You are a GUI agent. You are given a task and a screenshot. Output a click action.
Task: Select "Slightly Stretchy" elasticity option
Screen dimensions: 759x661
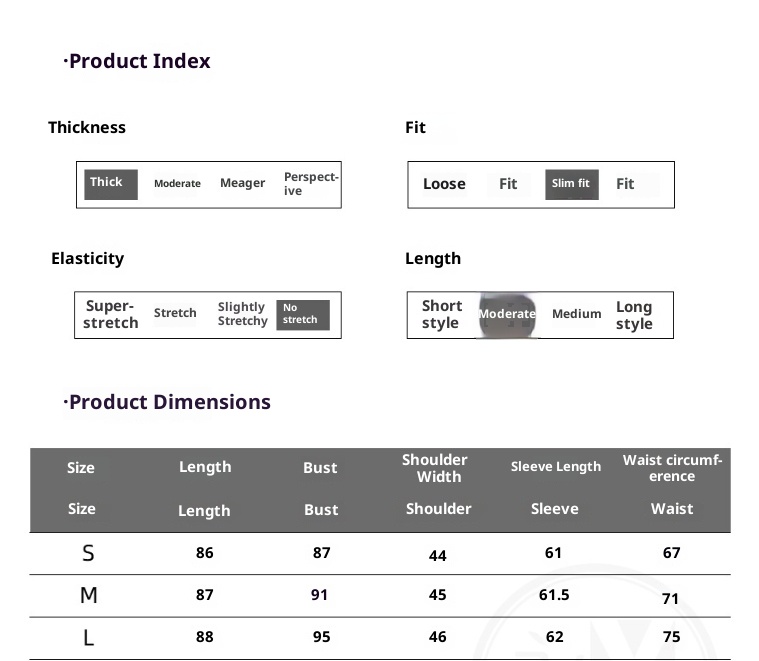point(242,314)
